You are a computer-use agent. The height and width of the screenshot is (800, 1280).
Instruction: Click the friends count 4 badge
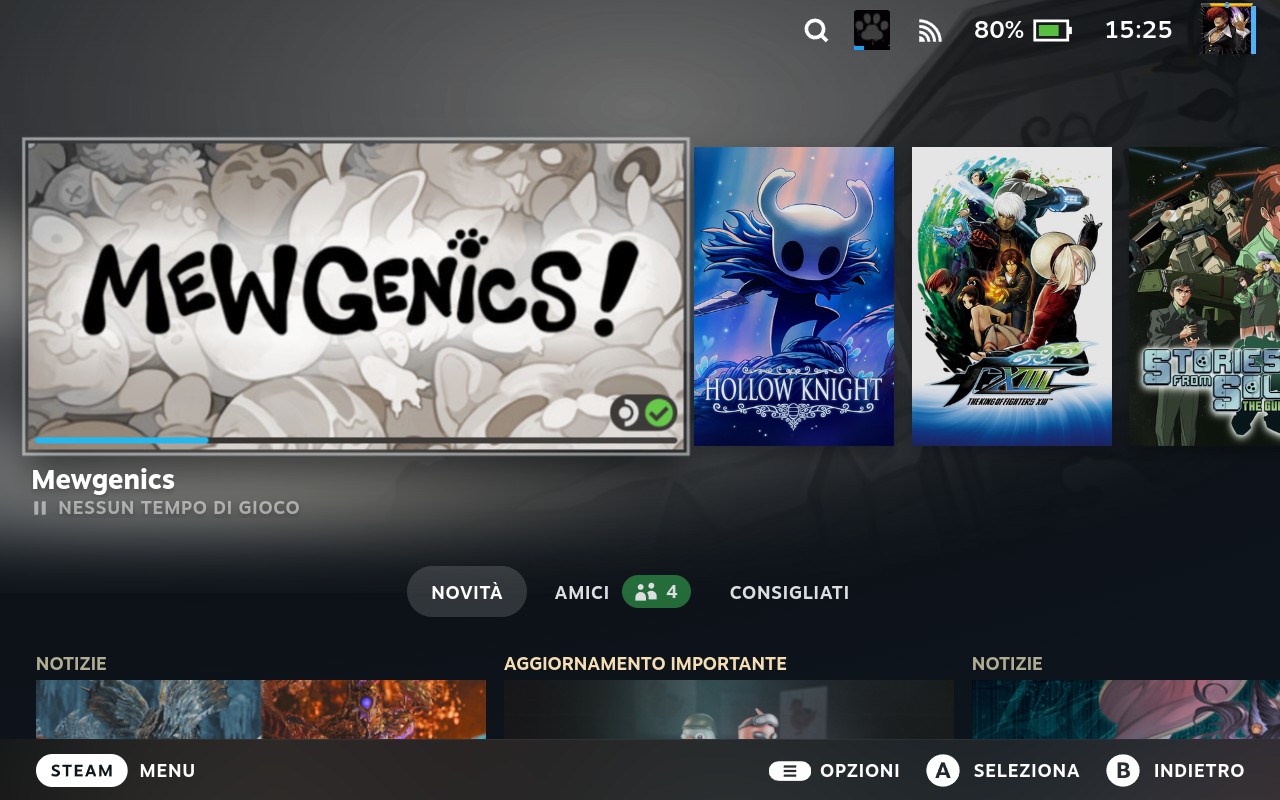click(x=656, y=592)
